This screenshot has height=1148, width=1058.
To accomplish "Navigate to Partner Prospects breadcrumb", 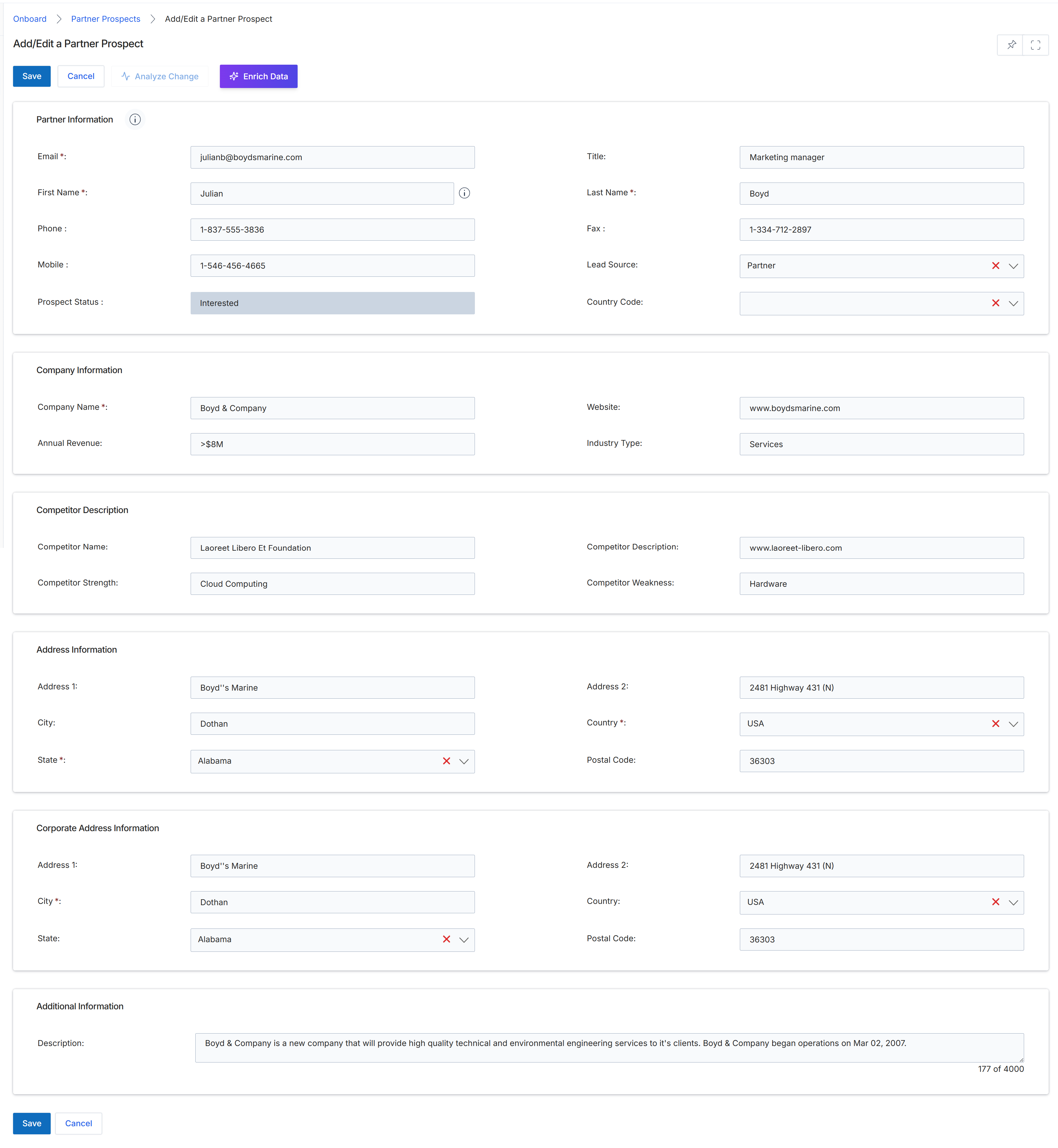I will click(105, 19).
